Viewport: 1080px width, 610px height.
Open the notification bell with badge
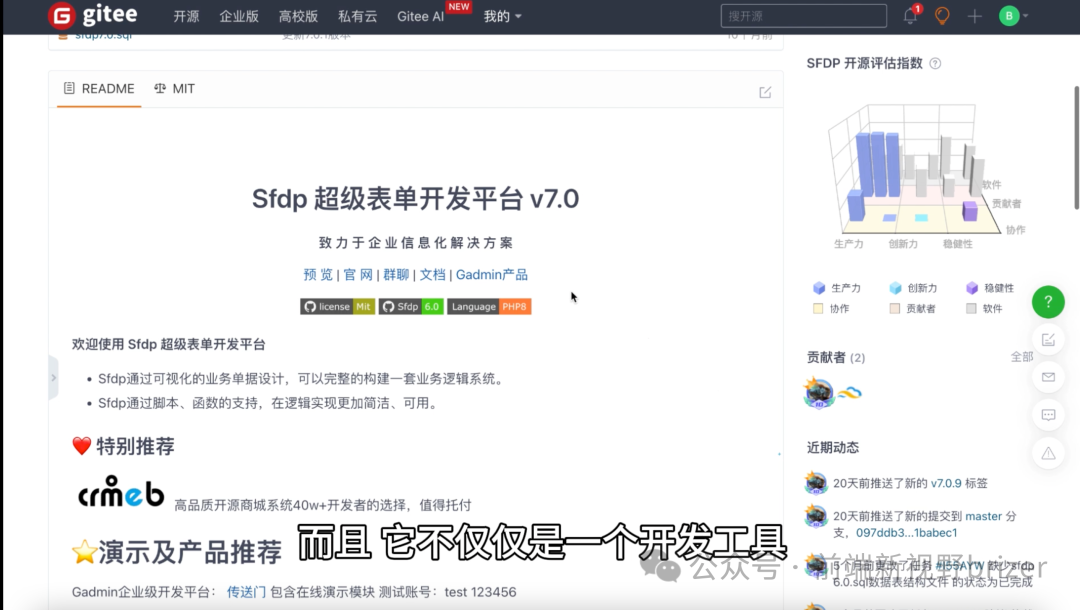(909, 15)
